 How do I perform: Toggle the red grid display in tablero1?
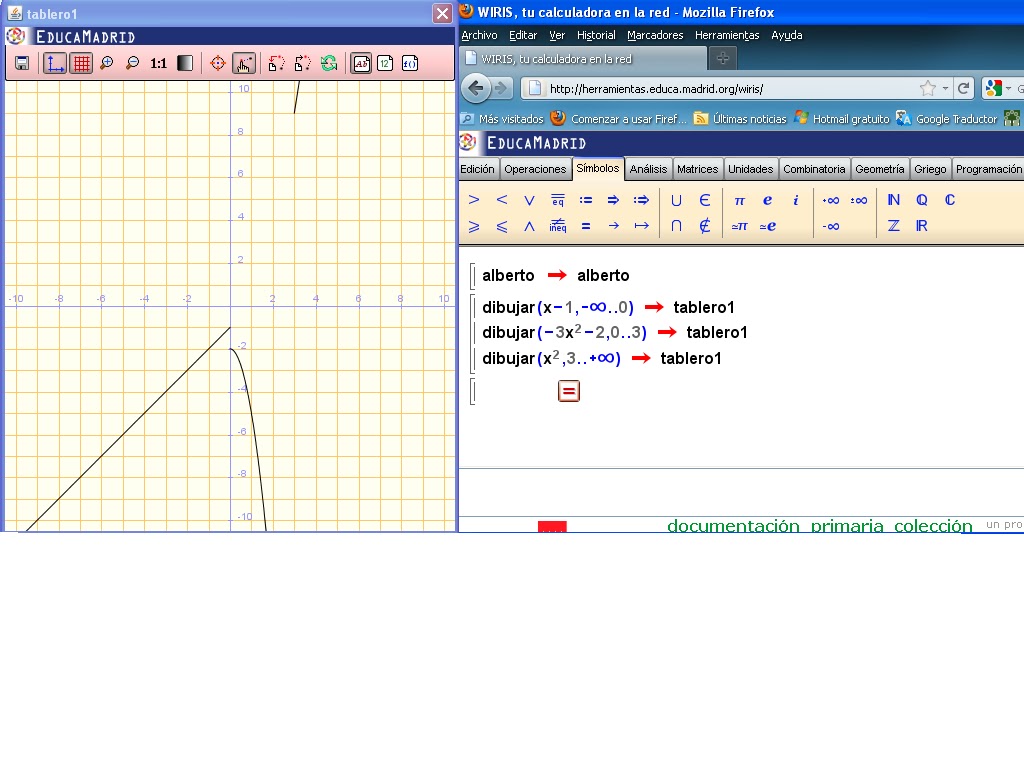tap(82, 63)
